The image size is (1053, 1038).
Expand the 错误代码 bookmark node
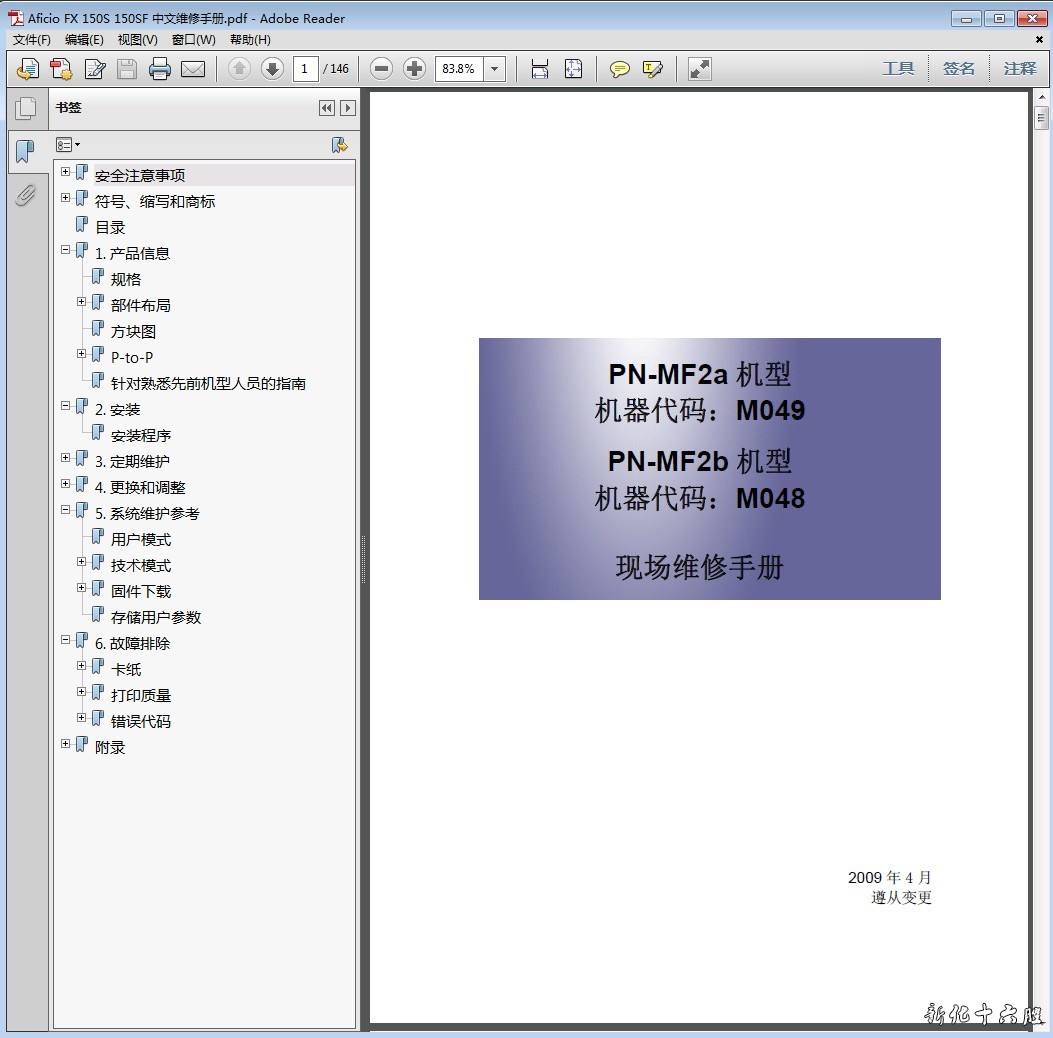(x=82, y=718)
